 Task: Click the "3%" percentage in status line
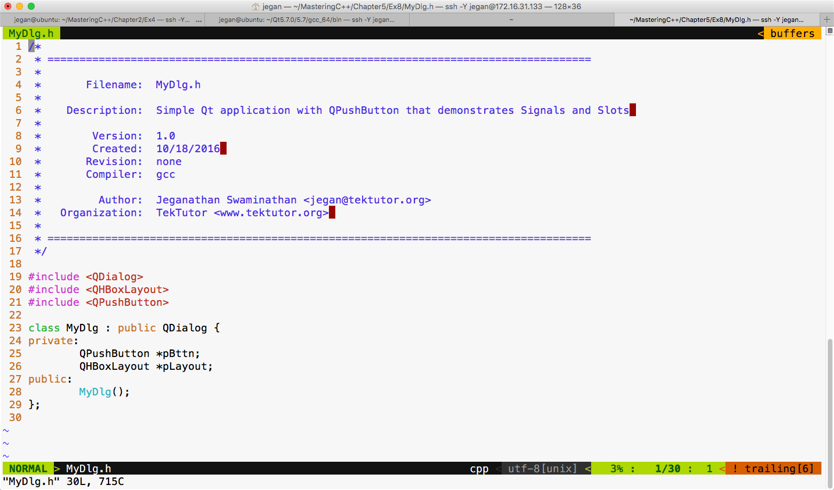[x=616, y=468]
